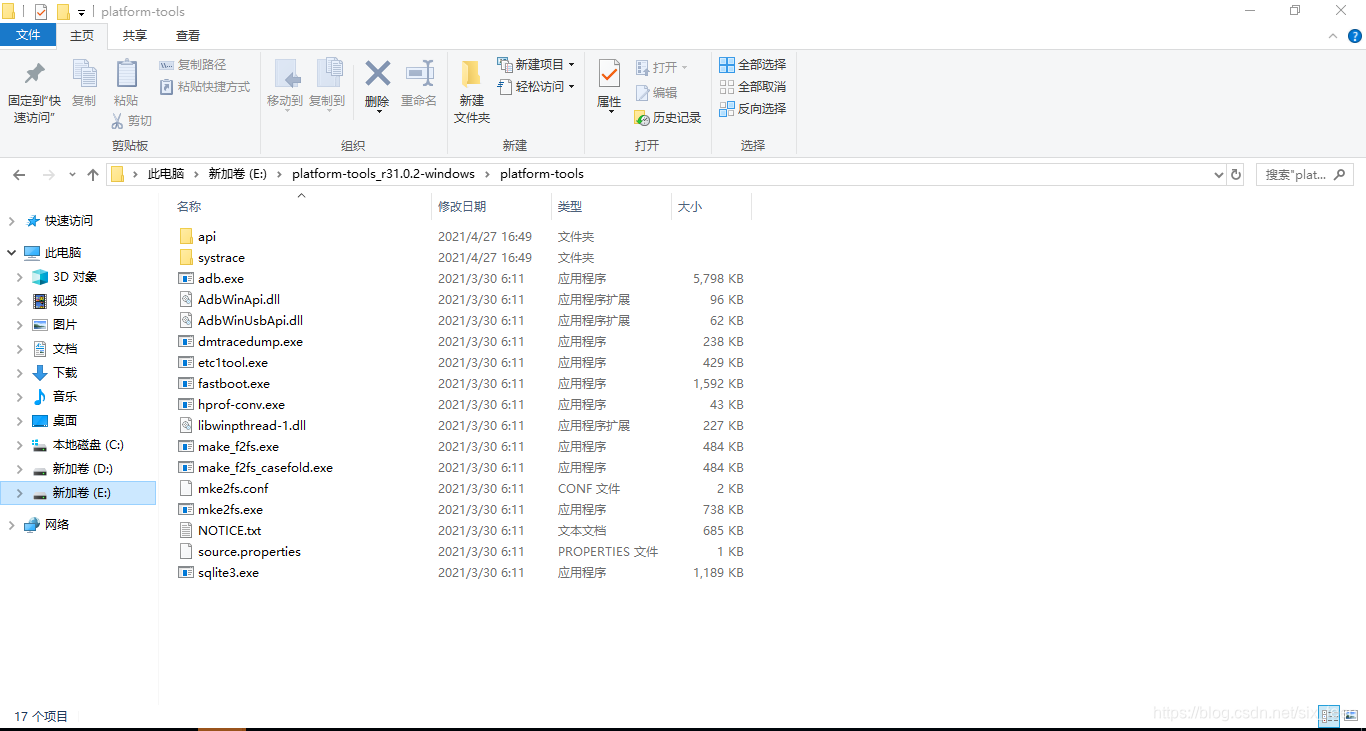Viewport: 1366px width, 731px height.
Task: Select the libwinpthread-1.dll file name
Action: click(252, 426)
